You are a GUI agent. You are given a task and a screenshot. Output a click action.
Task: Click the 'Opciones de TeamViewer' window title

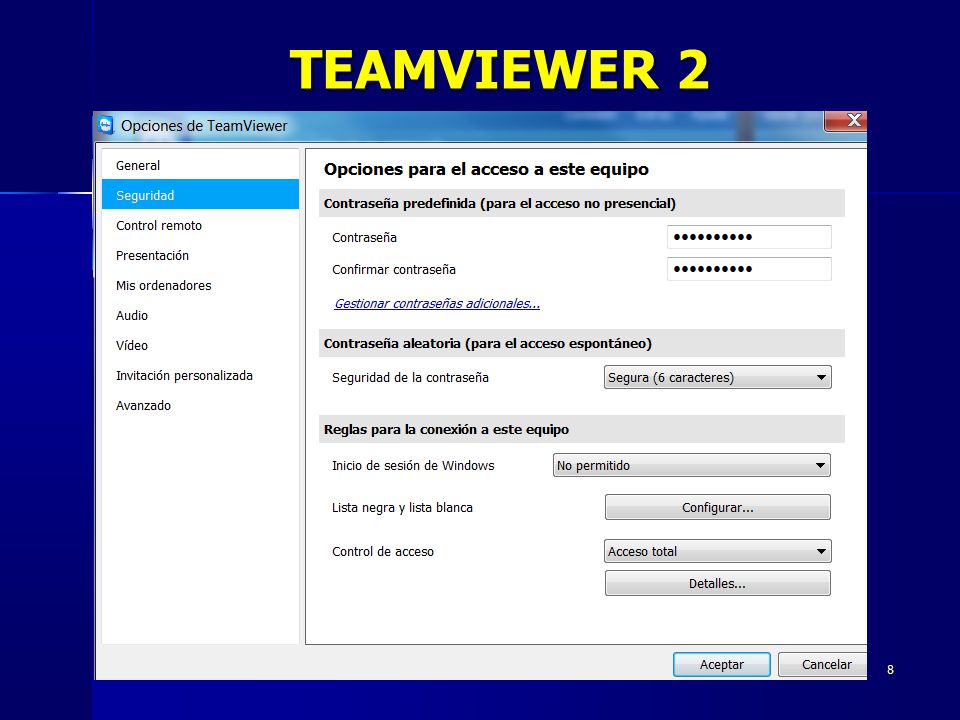click(204, 126)
